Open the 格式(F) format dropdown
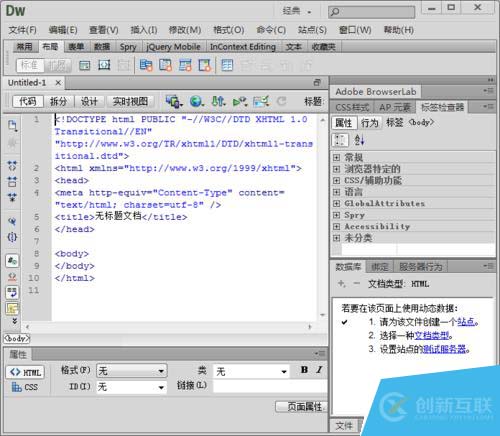Image resolution: width=500 pixels, height=436 pixels. pos(132,371)
